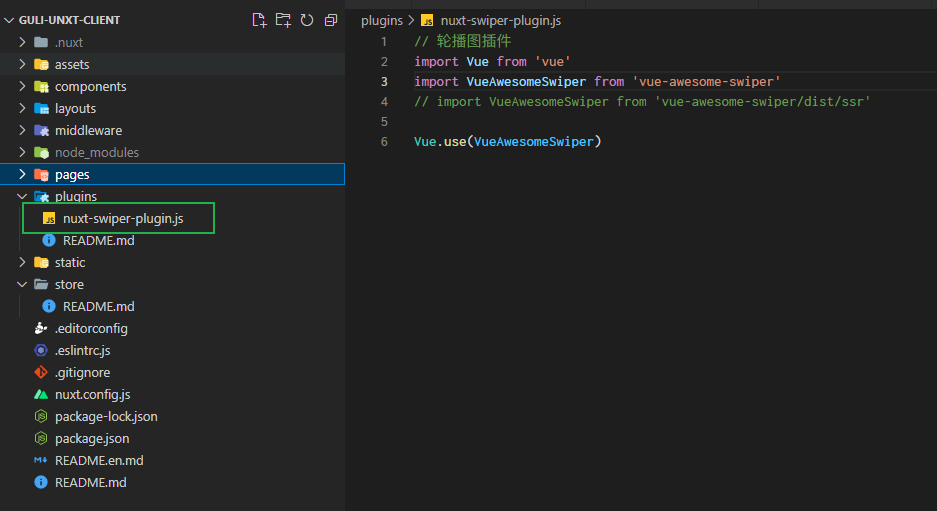
Task: Refresh the explorer file tree
Action: point(306,20)
